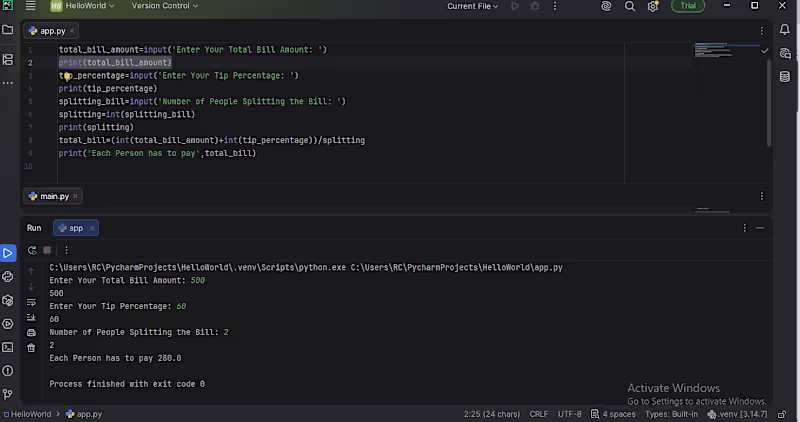Change the 4 spaces indent setting
Viewport: 800px width, 422px height.
click(613, 414)
